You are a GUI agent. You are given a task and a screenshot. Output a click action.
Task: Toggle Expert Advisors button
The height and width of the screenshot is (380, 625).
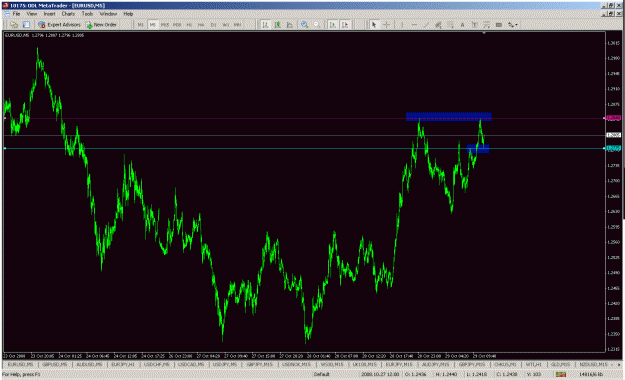(59, 25)
